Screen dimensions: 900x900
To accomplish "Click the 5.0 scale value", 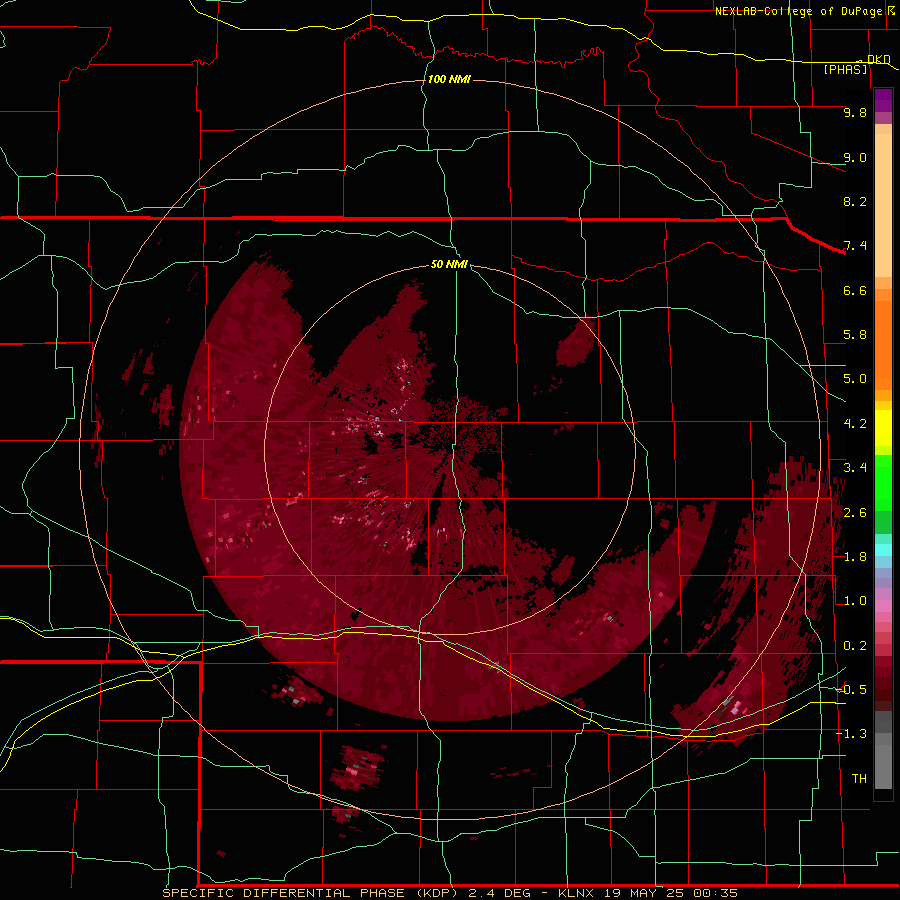I will pyautogui.click(x=855, y=379).
